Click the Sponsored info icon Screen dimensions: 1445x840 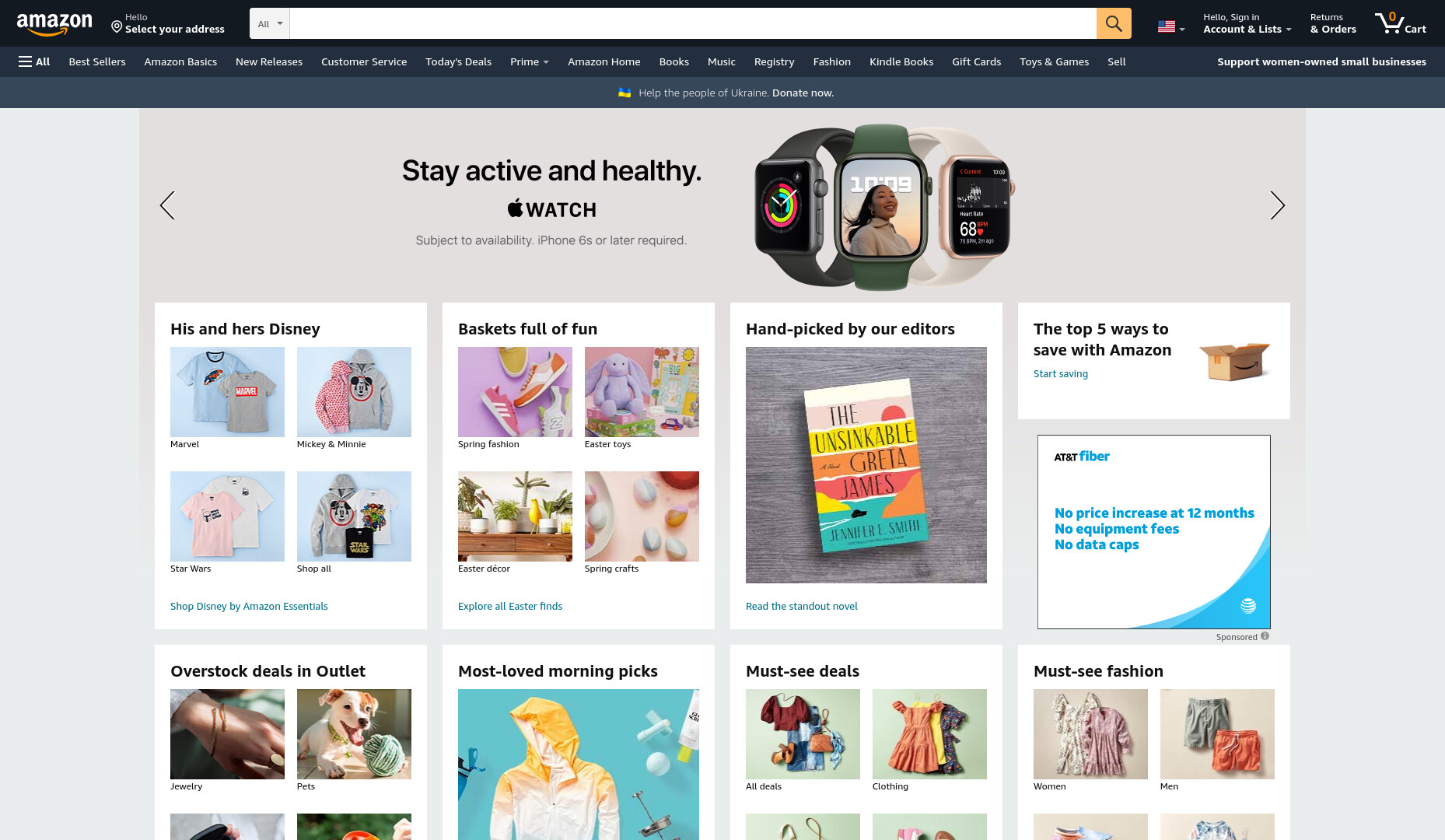point(1265,636)
